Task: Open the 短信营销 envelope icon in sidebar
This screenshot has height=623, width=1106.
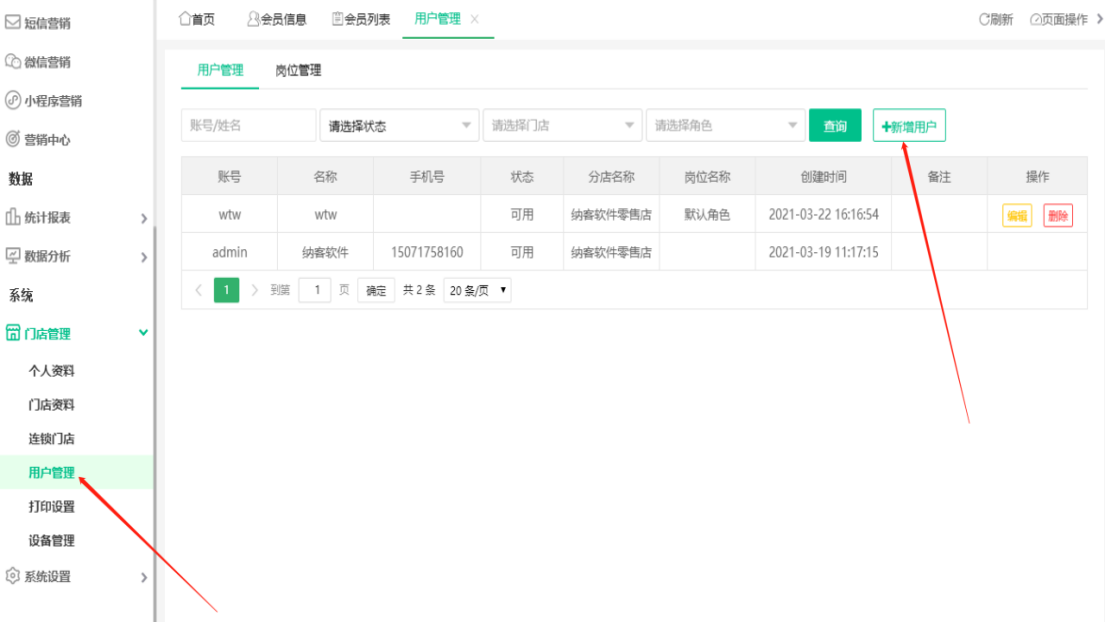Action: coord(14,22)
